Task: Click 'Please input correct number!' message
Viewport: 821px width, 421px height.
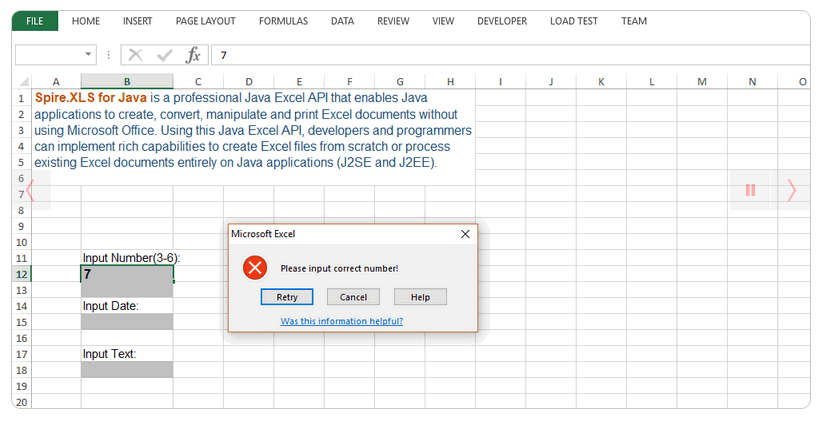Action: pyautogui.click(x=339, y=269)
